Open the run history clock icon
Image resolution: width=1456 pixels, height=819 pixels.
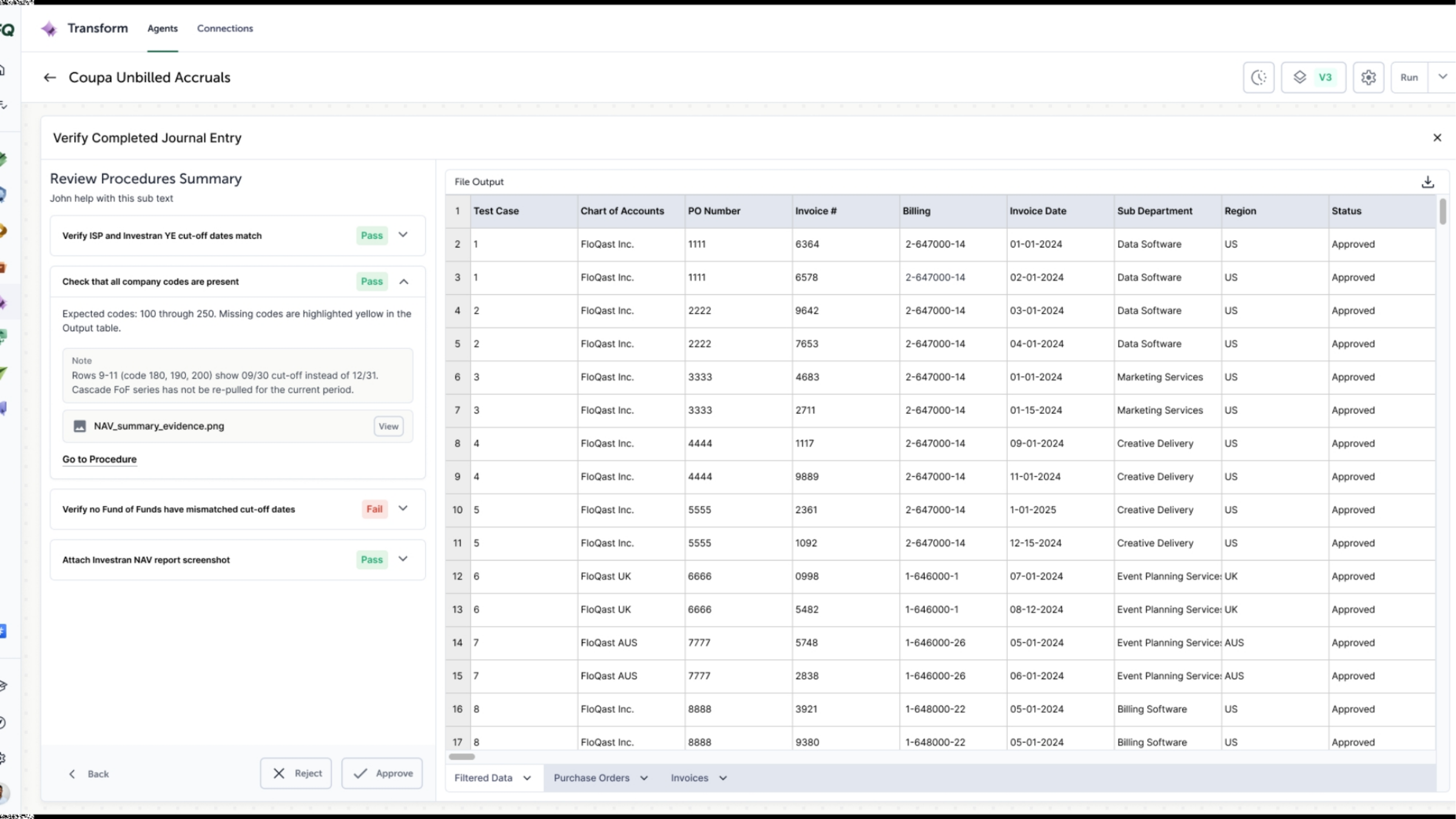tap(1258, 78)
